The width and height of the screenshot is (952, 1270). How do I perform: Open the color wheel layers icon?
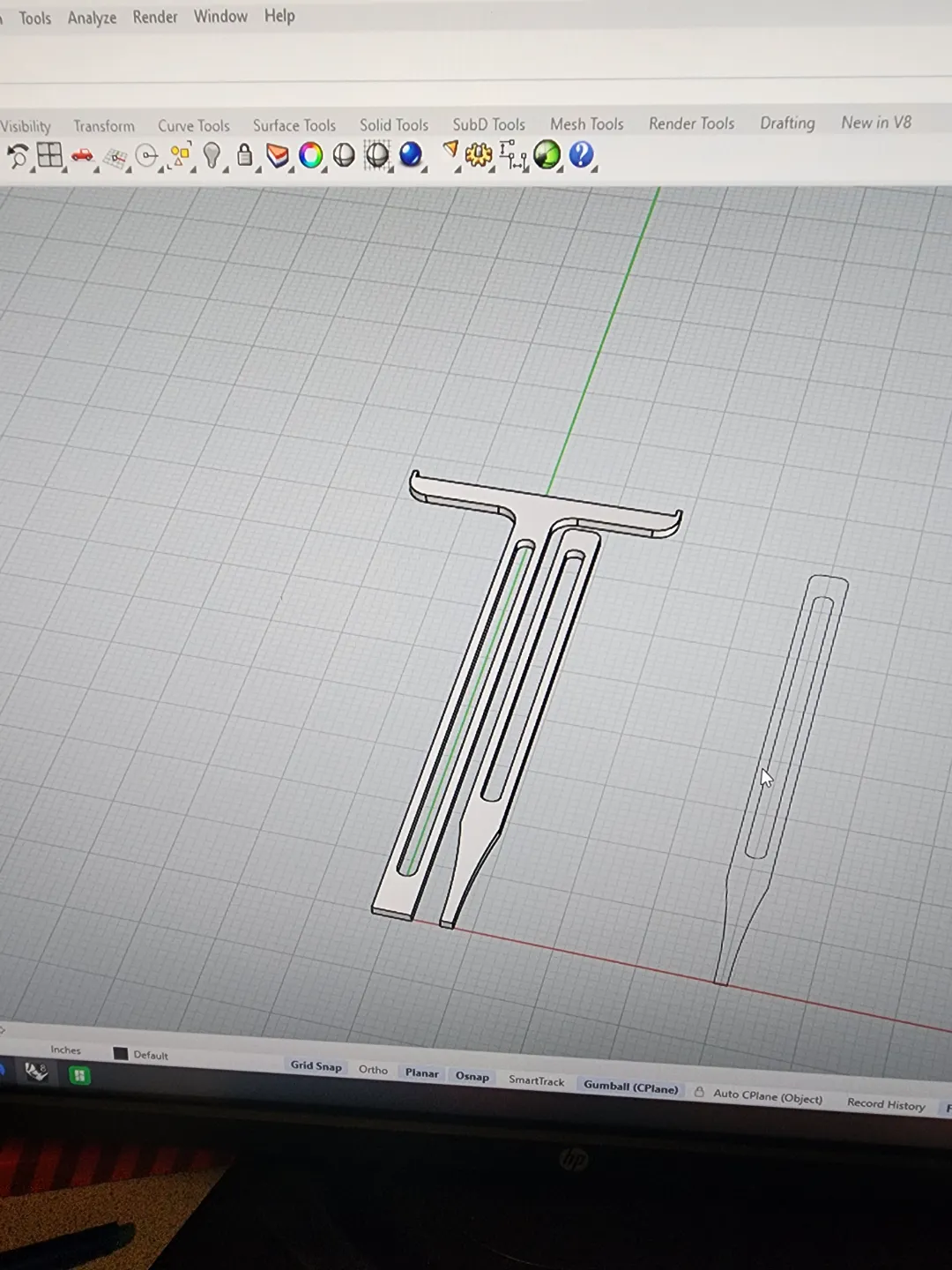click(x=310, y=156)
